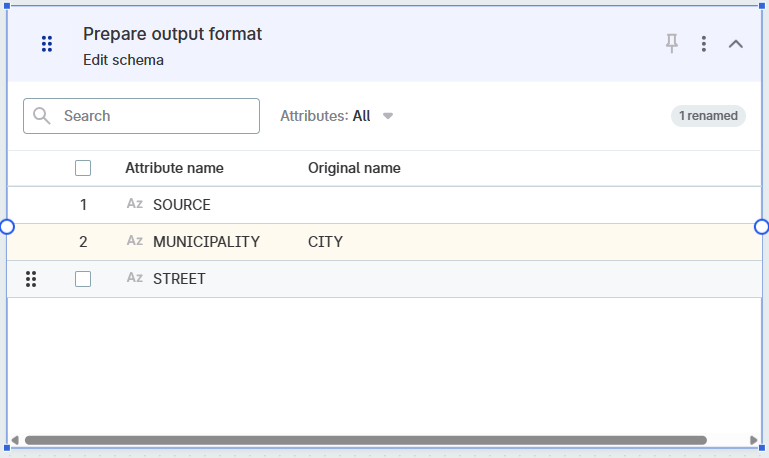
Task: Open the three-dot options menu
Action: pyautogui.click(x=704, y=44)
